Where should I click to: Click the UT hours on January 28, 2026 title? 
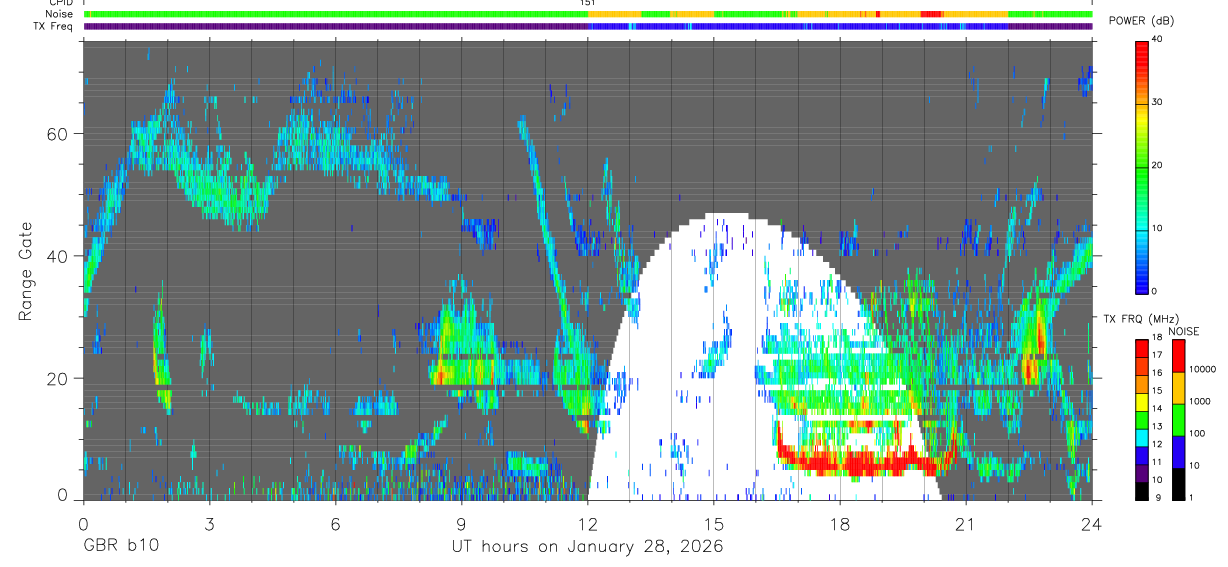[x=587, y=547]
